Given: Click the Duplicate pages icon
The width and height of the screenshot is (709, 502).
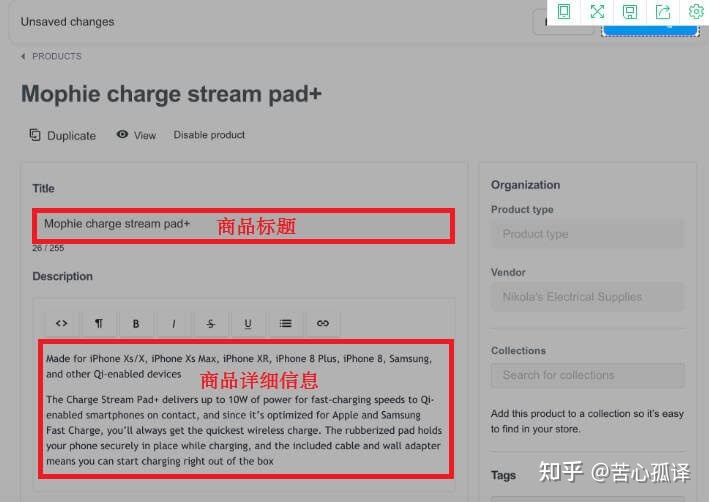Looking at the screenshot, I should click(x=35, y=135).
